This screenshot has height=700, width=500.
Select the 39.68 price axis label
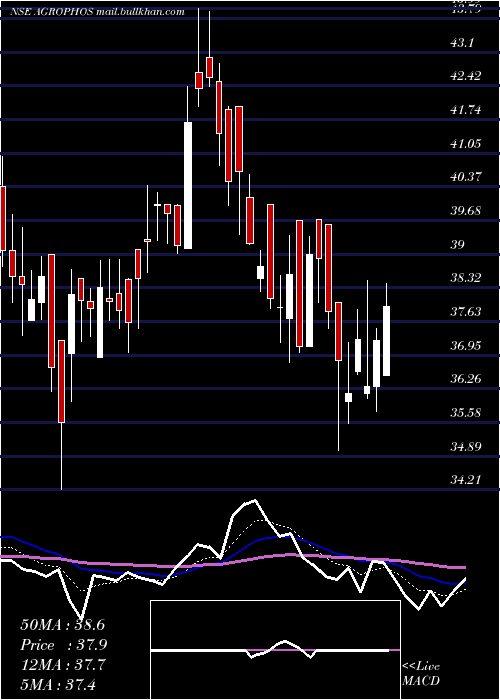466,211
